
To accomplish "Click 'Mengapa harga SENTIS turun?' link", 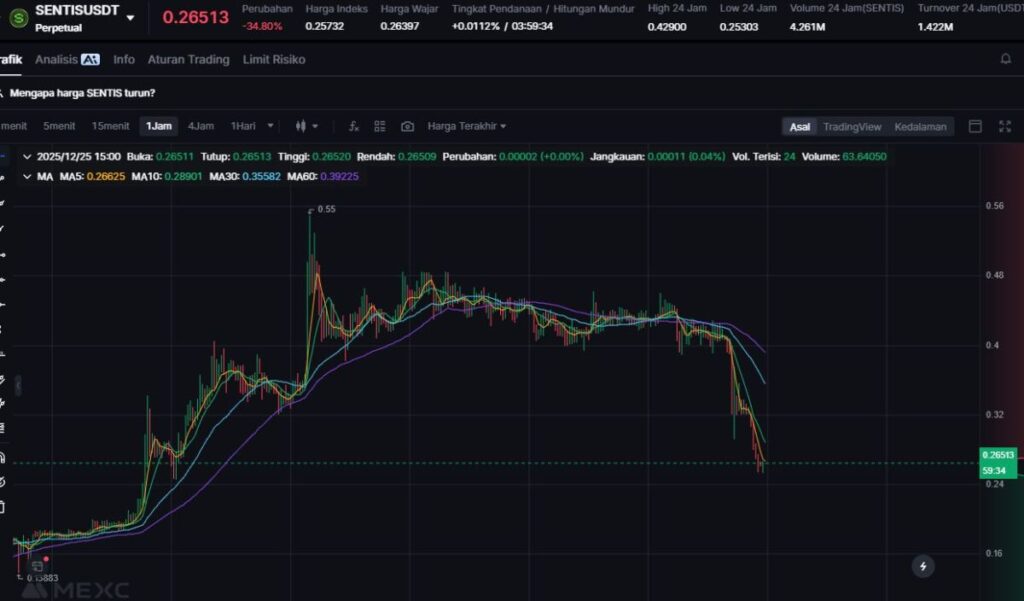I will [82, 93].
